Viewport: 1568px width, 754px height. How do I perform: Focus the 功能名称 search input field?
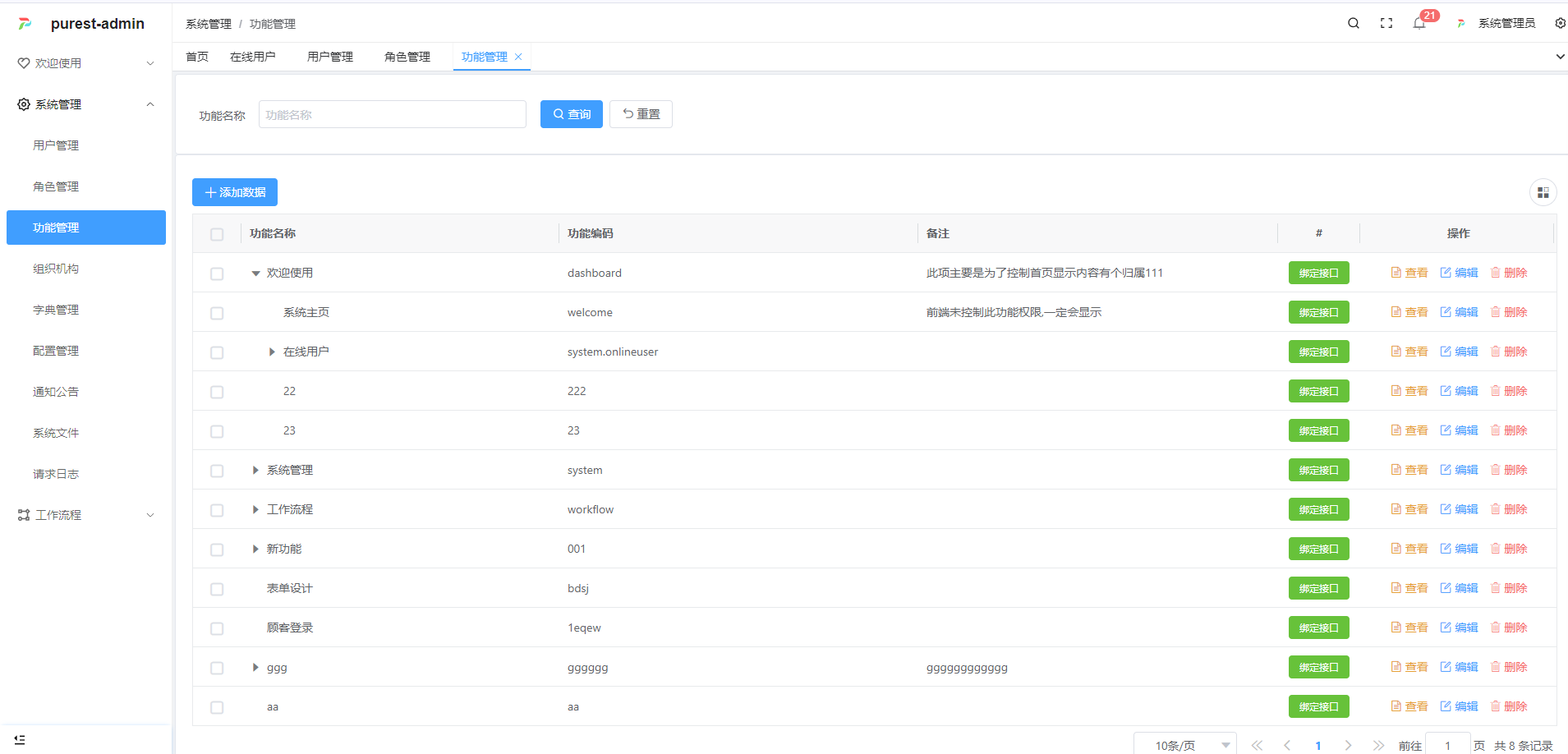pos(393,115)
